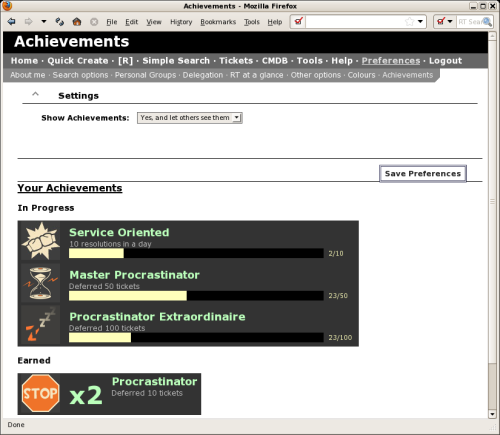This screenshot has width=500, height=435.
Task: Focus the URL address field
Action: pos(354,22)
